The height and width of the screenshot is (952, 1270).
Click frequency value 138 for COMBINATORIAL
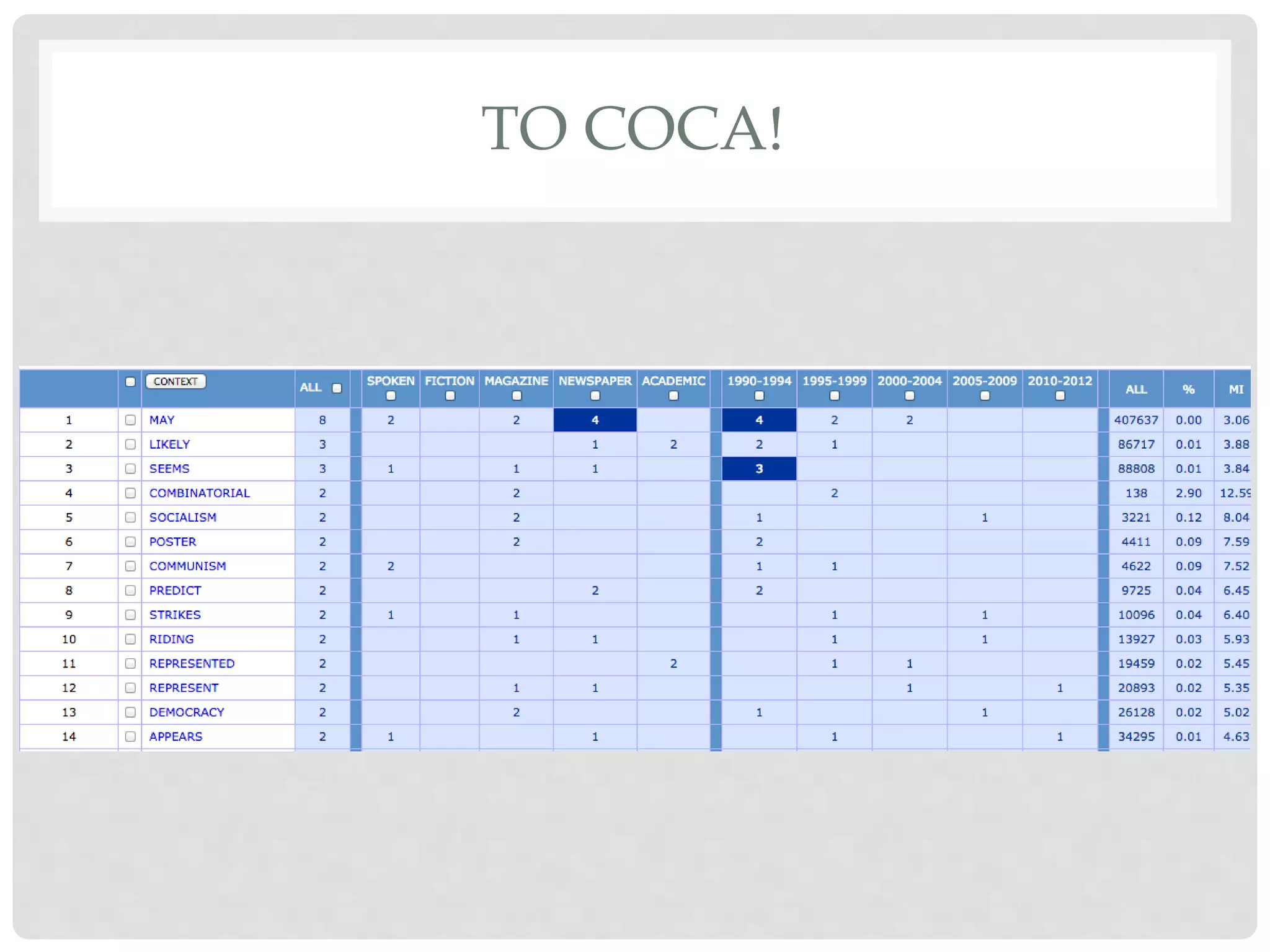coord(1136,493)
